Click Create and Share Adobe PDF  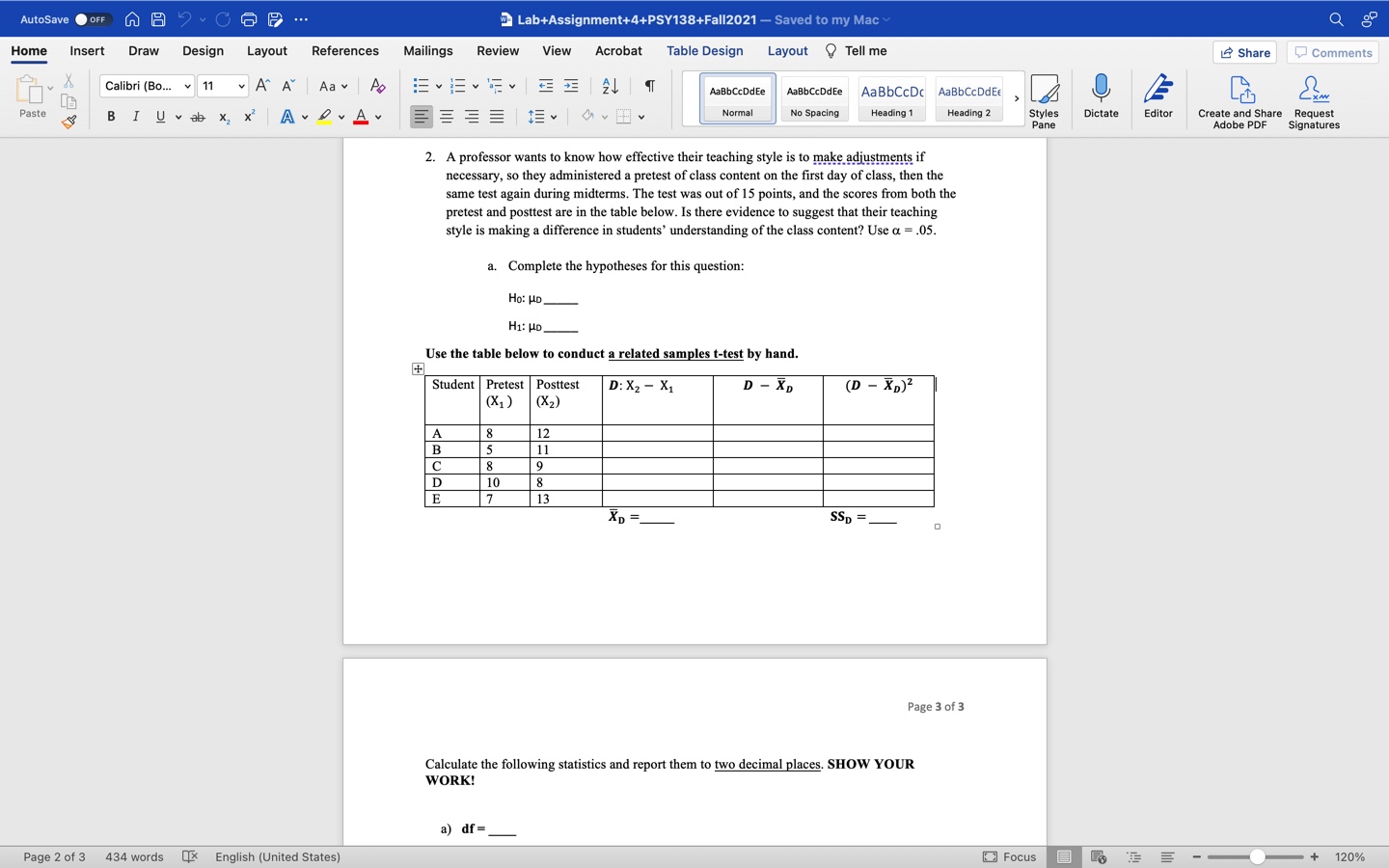tap(1239, 96)
